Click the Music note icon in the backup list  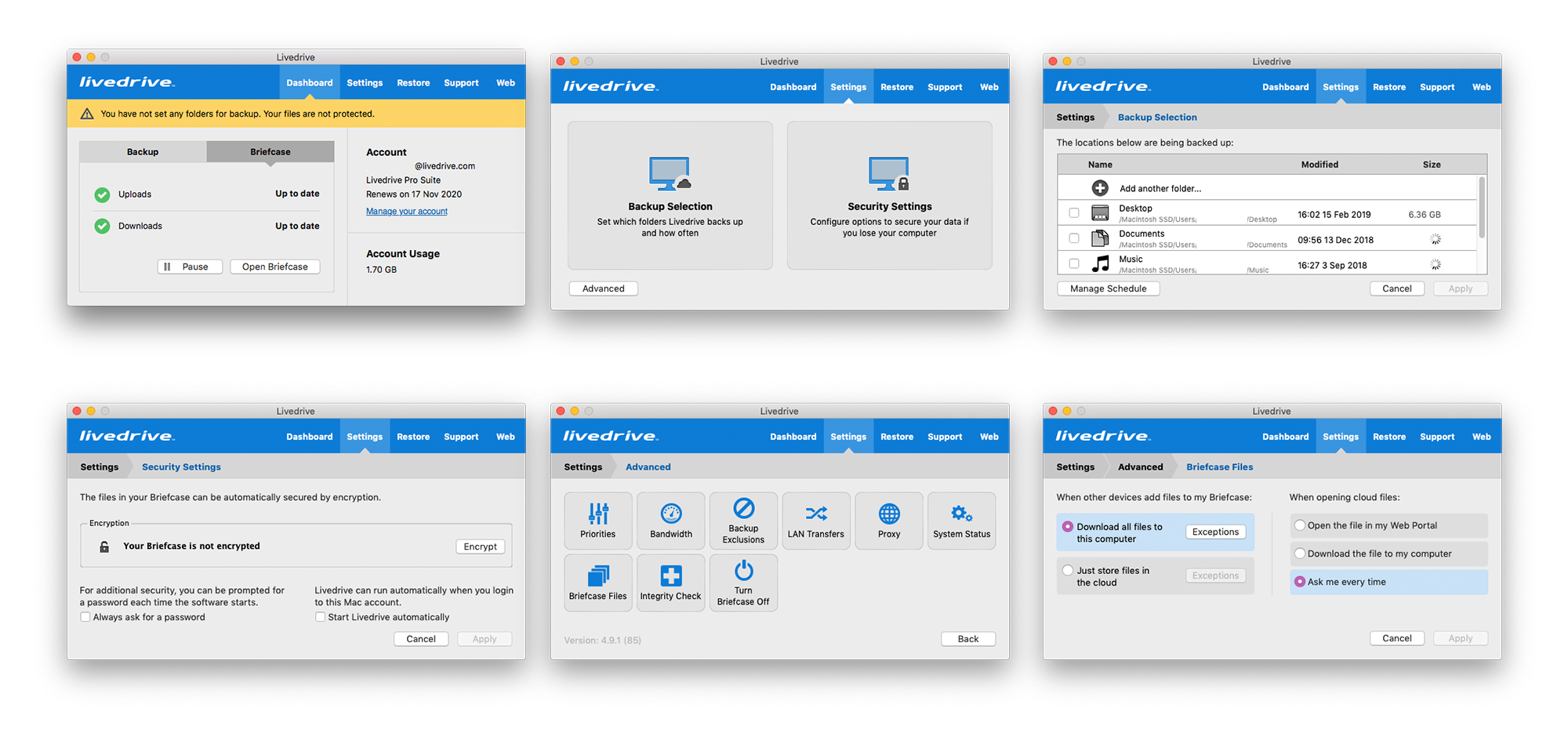point(1101,263)
